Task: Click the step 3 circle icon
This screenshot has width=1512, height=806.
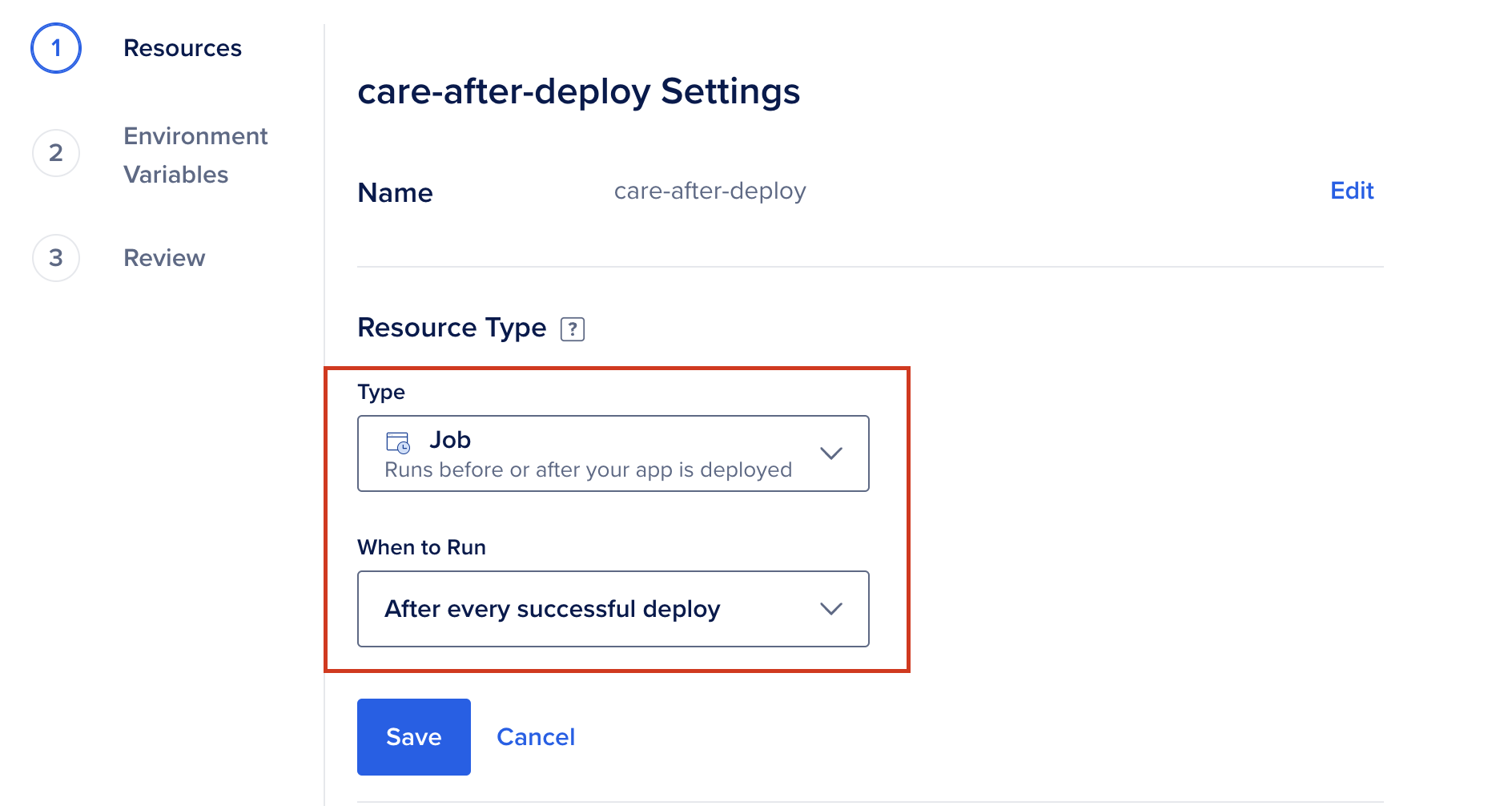Action: coord(56,258)
